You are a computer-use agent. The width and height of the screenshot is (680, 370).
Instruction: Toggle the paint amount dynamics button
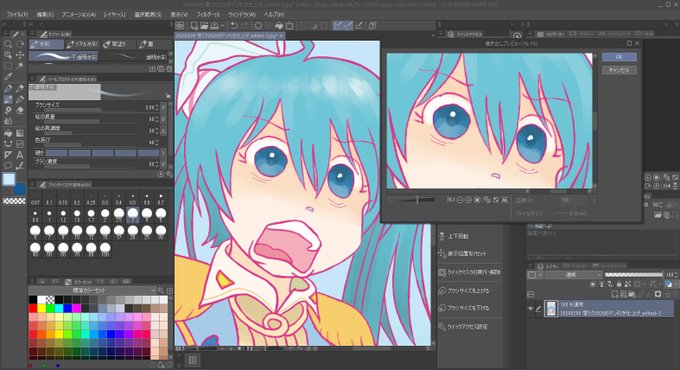tap(163, 119)
